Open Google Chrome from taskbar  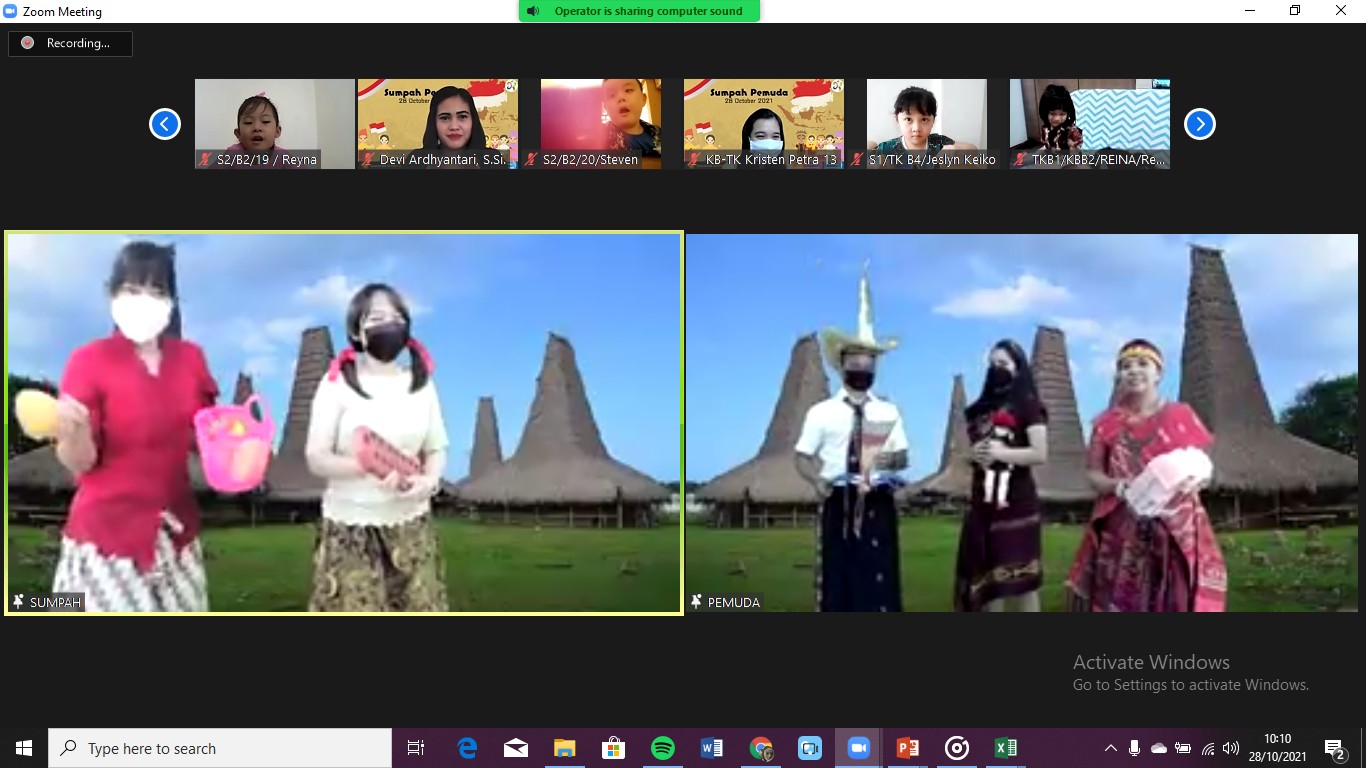[761, 748]
